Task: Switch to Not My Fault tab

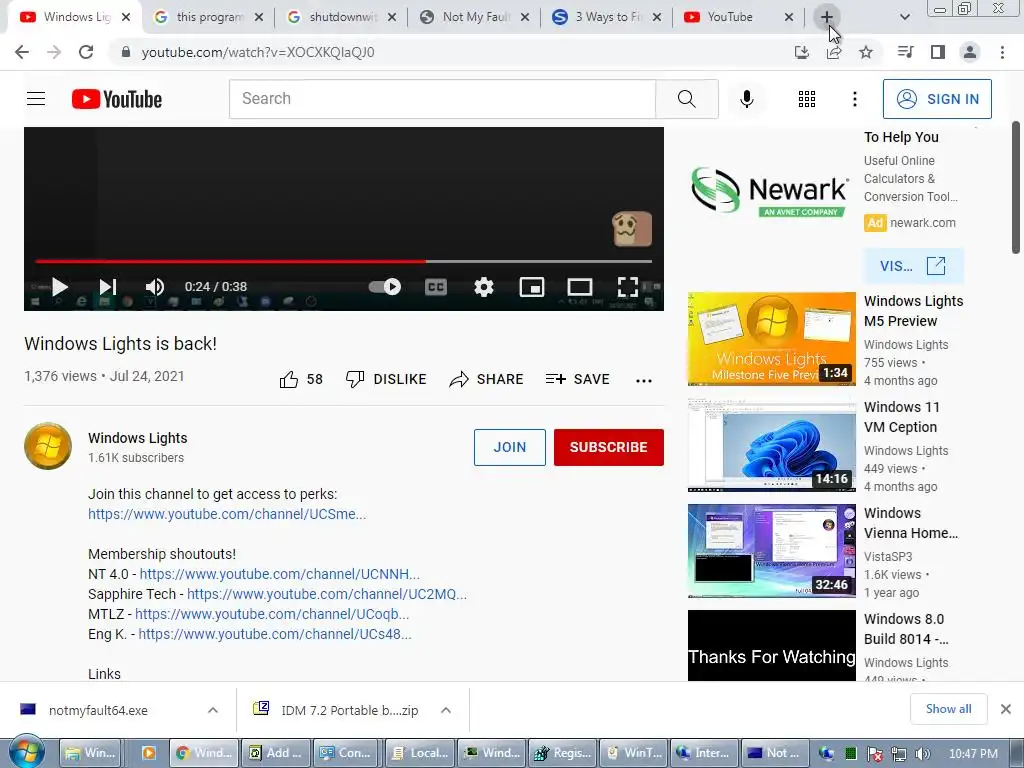Action: coord(476,17)
